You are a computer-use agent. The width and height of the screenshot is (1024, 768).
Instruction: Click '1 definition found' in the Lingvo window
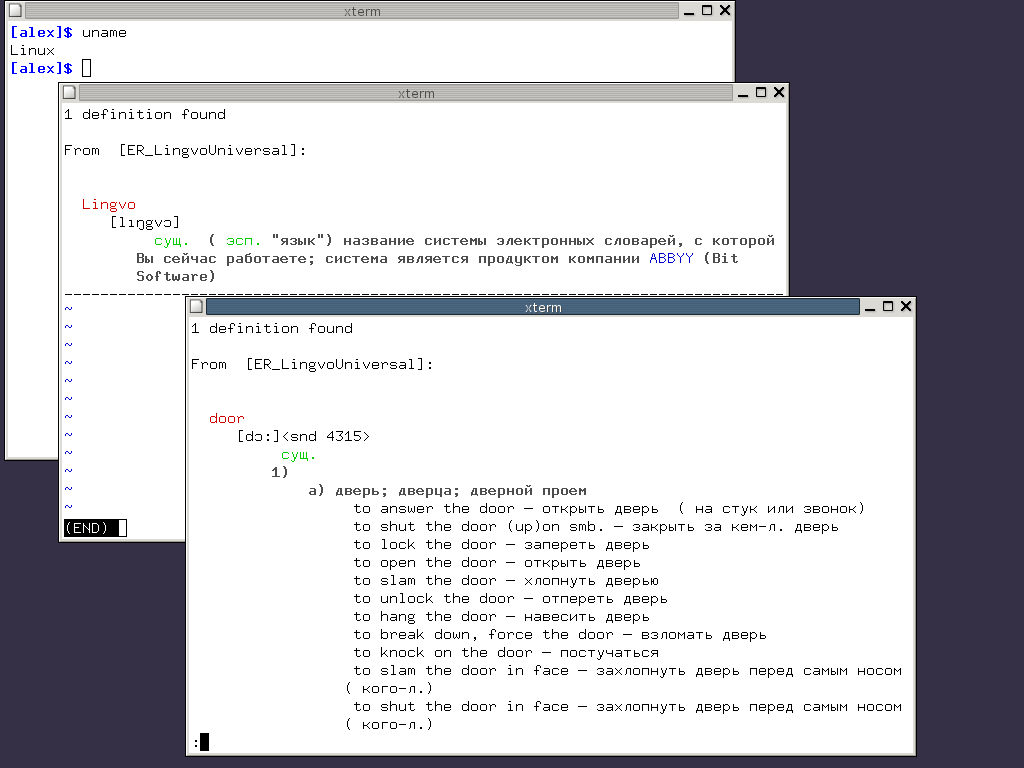[145, 114]
